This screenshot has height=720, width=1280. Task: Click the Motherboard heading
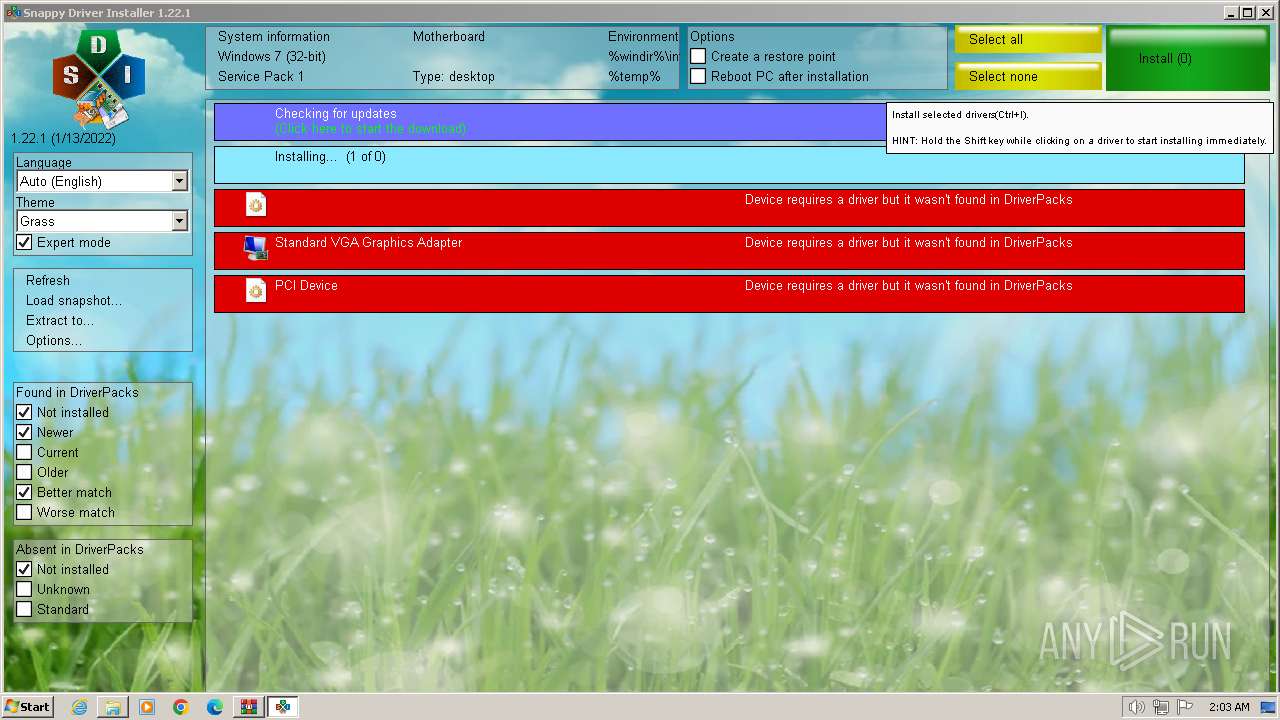click(x=449, y=37)
